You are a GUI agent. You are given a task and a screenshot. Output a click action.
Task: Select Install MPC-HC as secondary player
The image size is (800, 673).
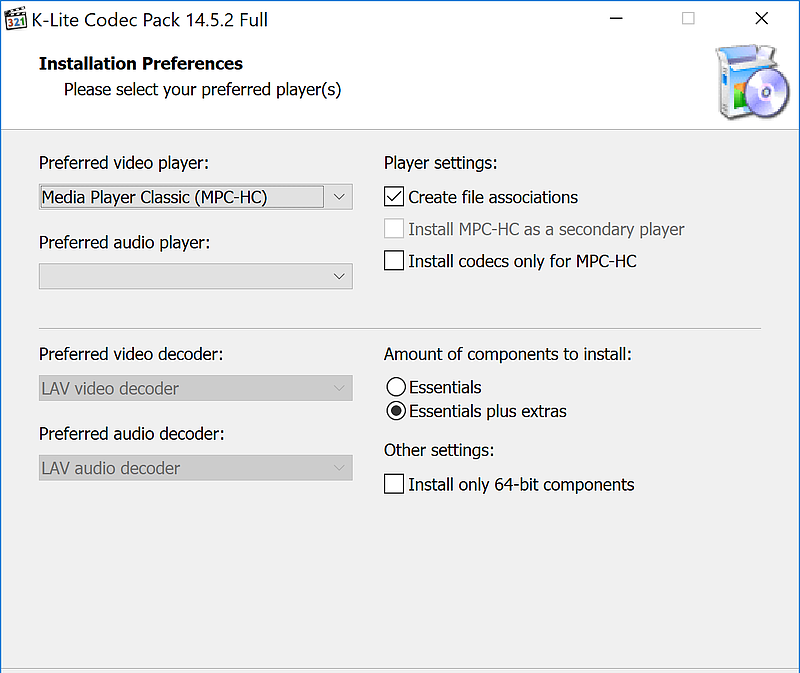pos(393,229)
